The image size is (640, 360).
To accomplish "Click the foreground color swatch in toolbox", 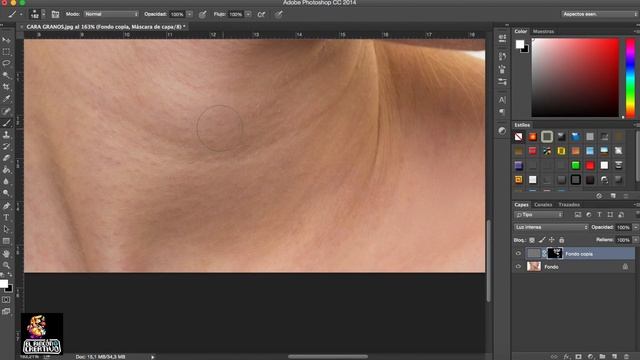I will coord(3,284).
